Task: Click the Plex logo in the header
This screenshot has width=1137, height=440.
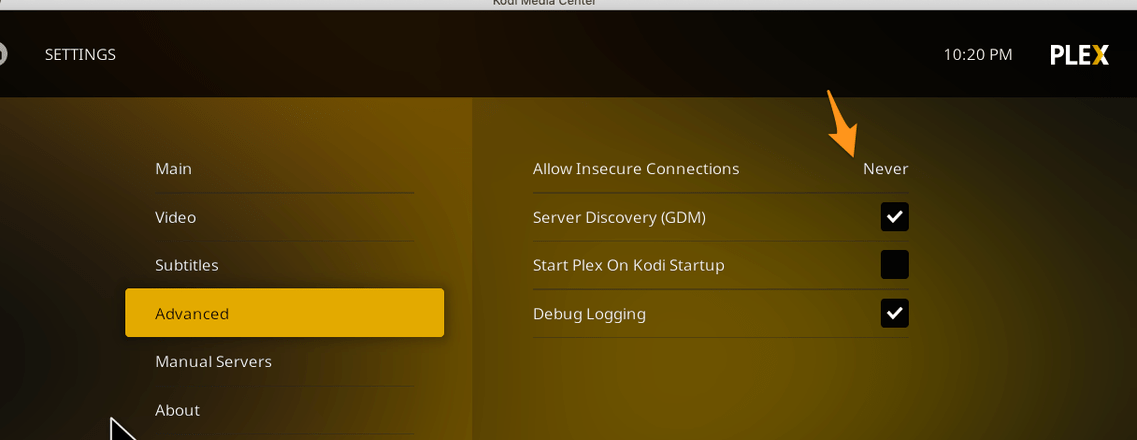Action: click(1080, 54)
